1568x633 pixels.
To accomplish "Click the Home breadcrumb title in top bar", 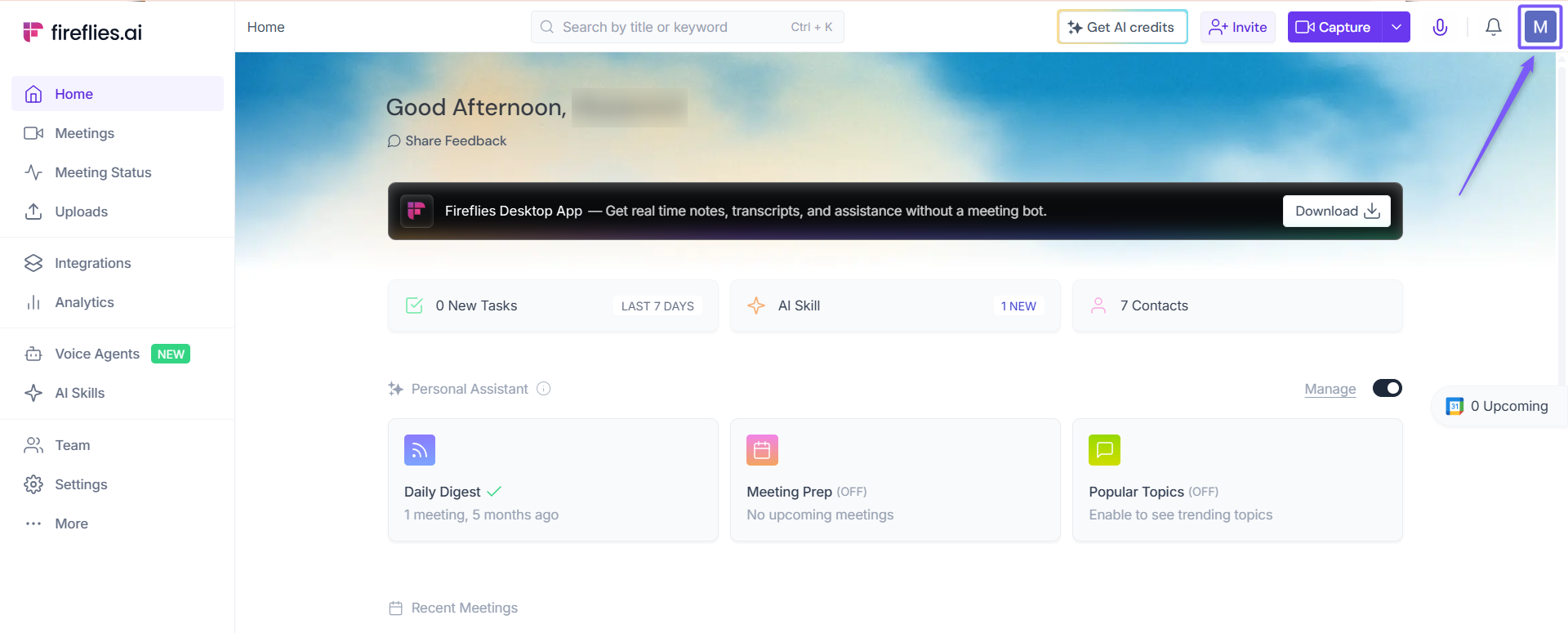I will coord(266,27).
